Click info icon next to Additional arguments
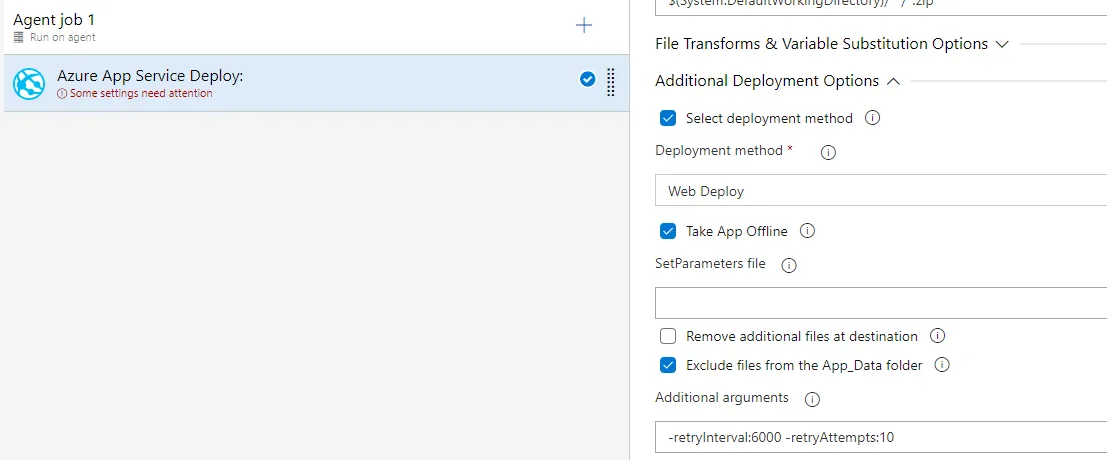1107x460 pixels. point(812,399)
